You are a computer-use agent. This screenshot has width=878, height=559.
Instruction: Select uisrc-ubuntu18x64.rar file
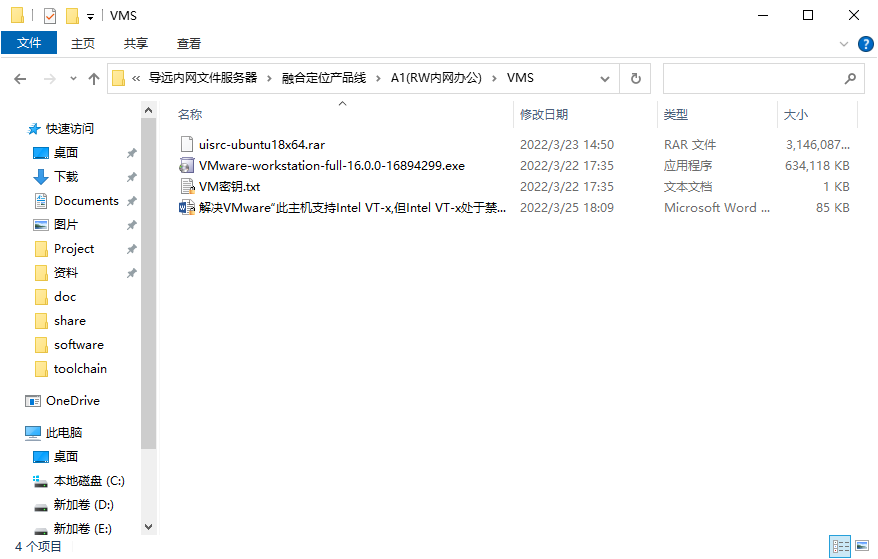(x=261, y=145)
